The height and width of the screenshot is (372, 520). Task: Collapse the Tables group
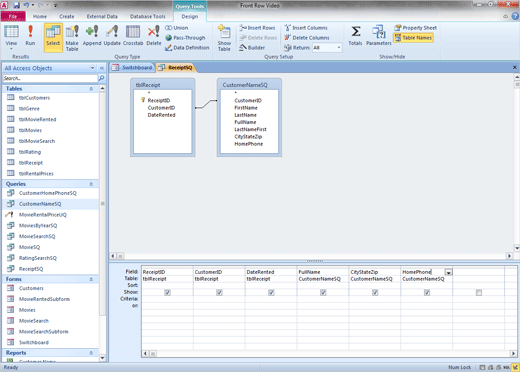click(x=91, y=89)
